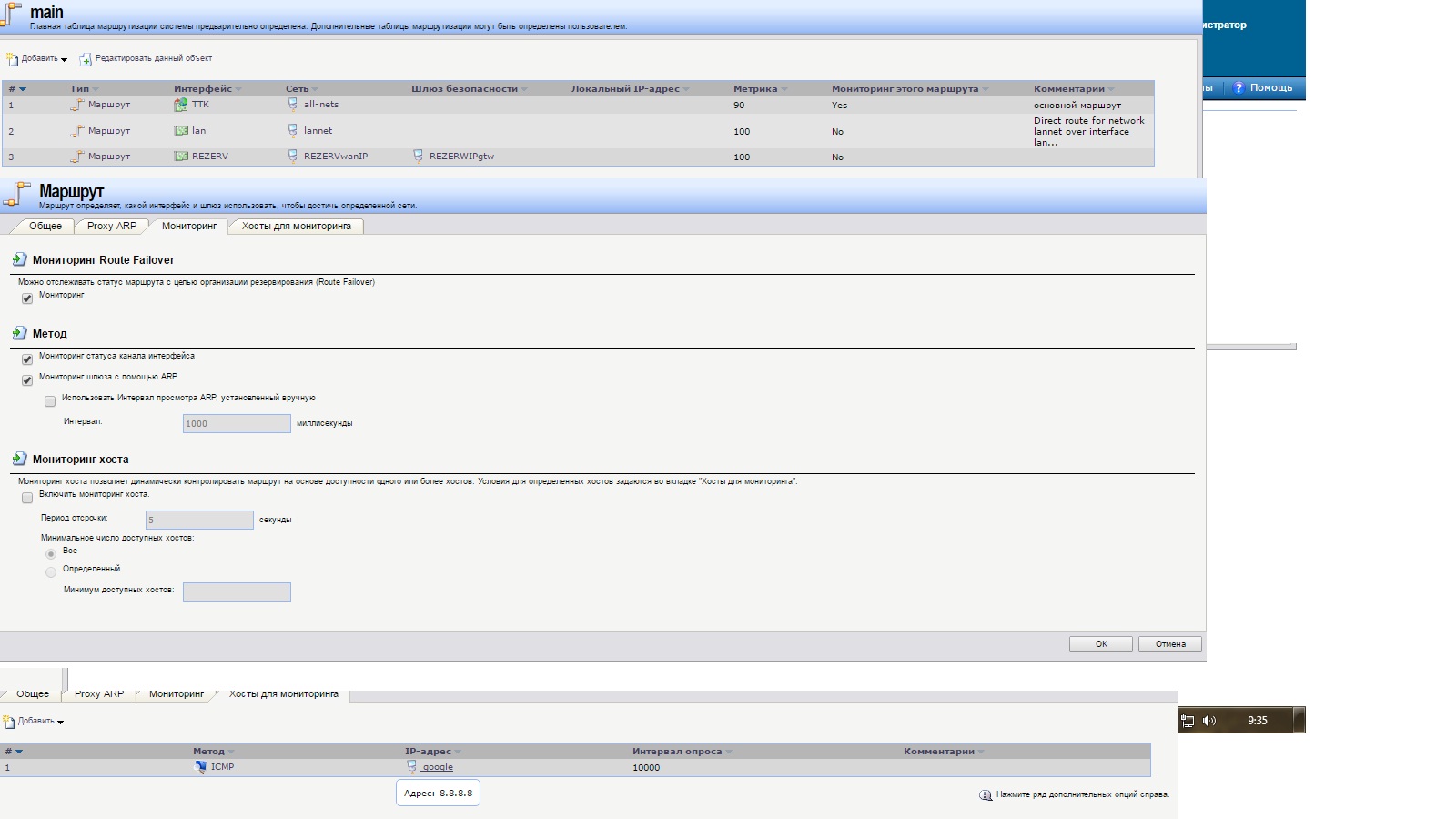Screen dimensions: 1456x819
Task: Click the ARP interval milliseconds field
Action: [237, 423]
